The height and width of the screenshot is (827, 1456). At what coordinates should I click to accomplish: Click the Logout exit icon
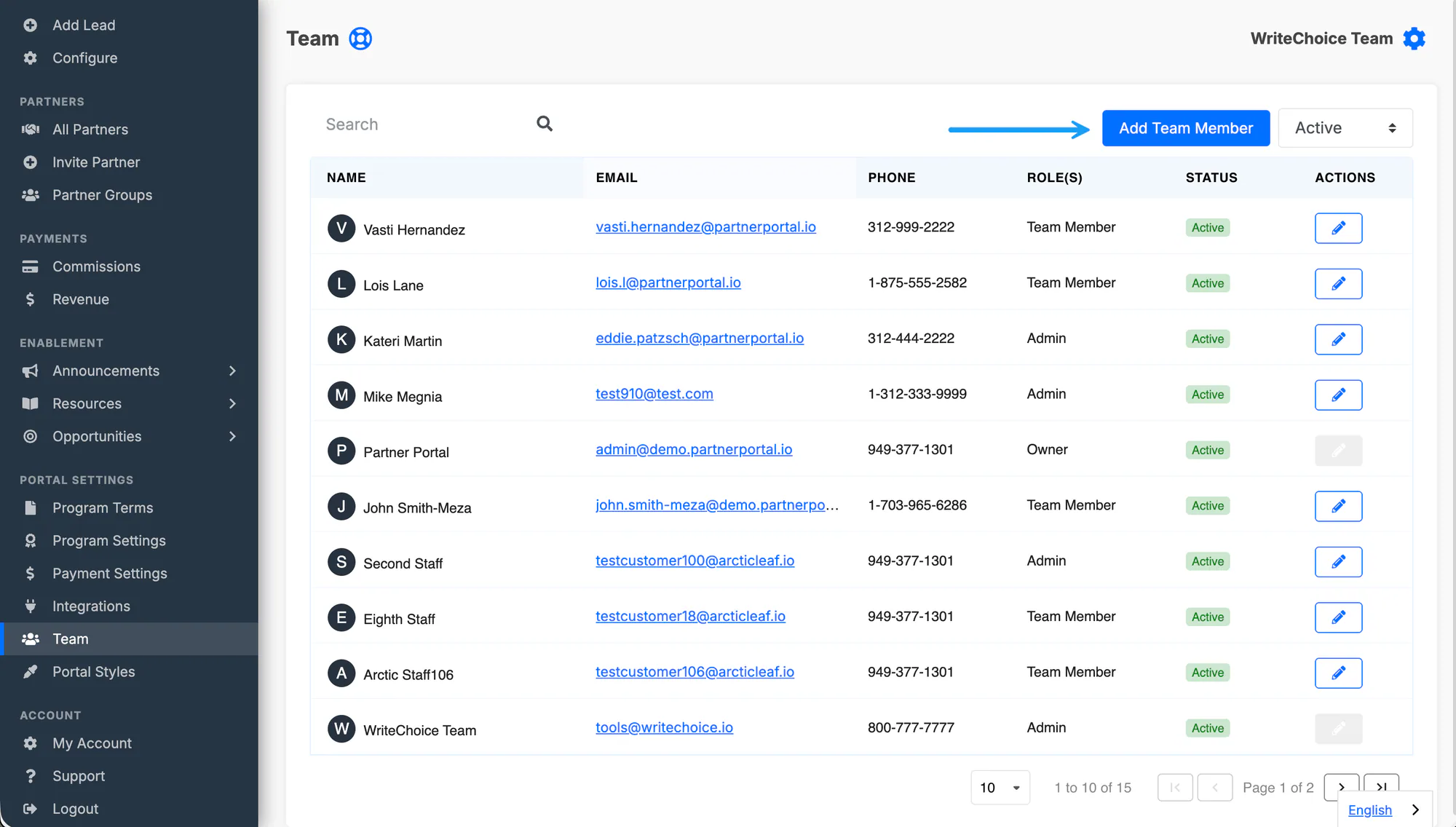click(30, 809)
